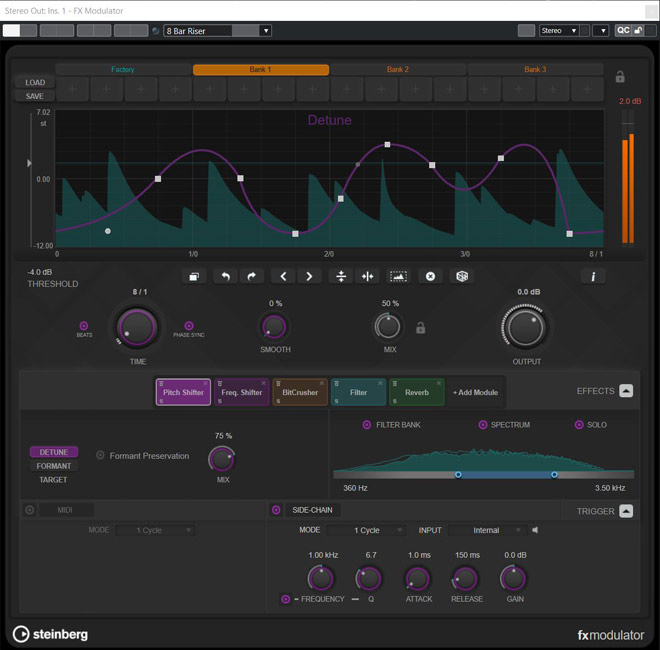Click the LOAD button

[x=35, y=83]
